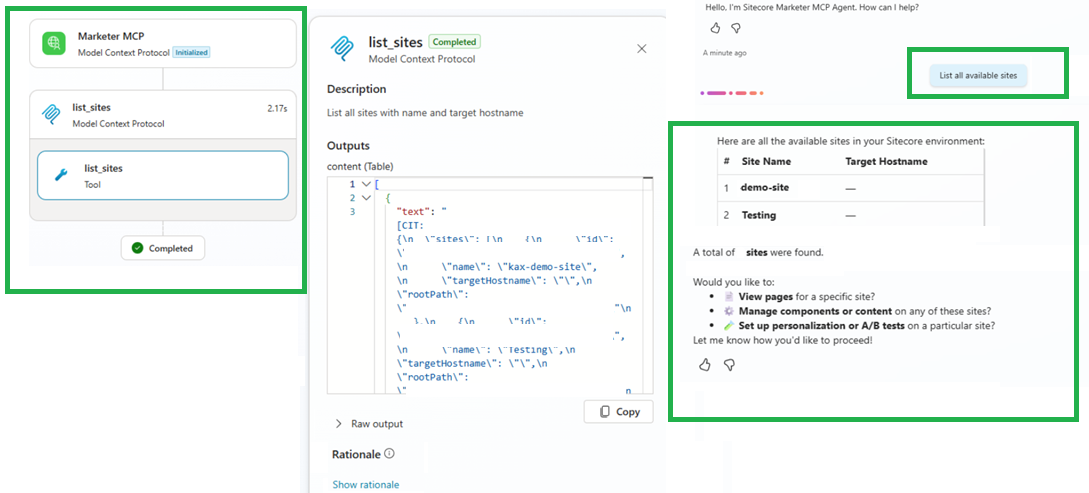Click the Initialized status badge
1089x493 pixels.
pyautogui.click(x=191, y=52)
